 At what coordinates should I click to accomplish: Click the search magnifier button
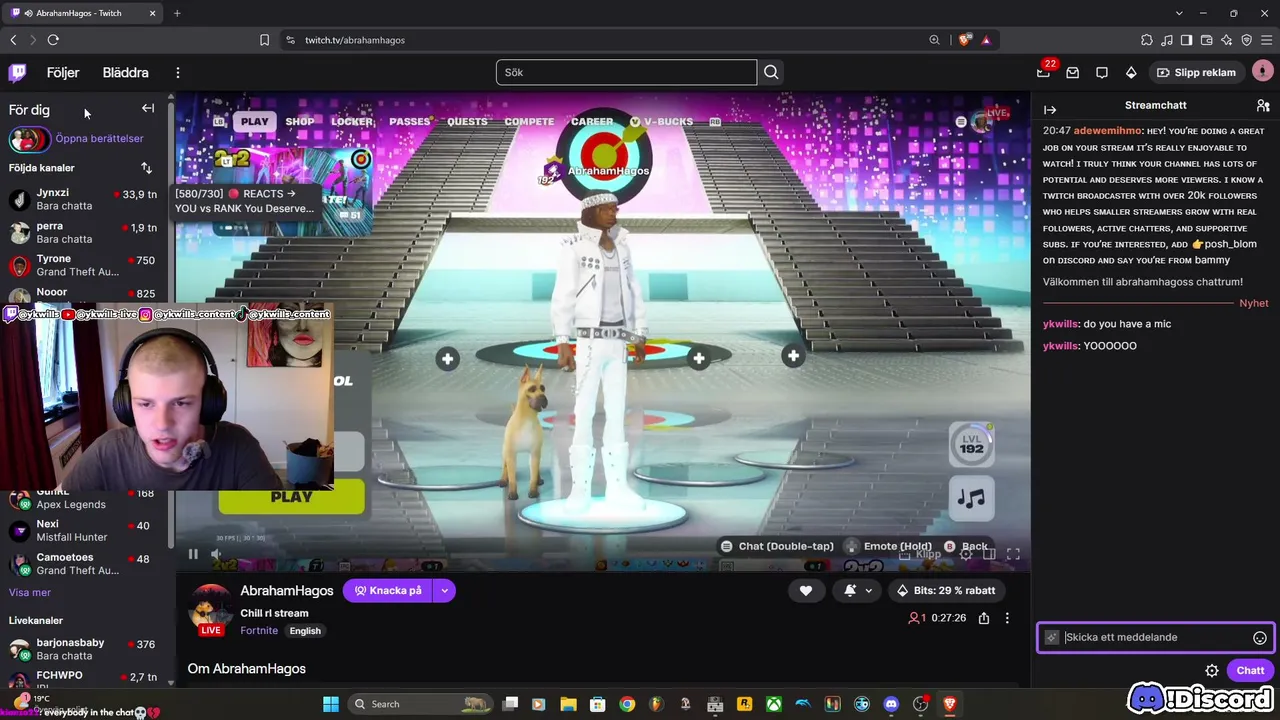pos(771,72)
